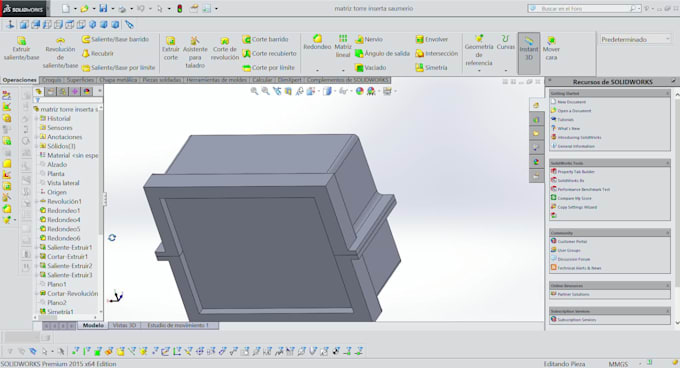Click the Rebuild traffic light icon
The width and height of the screenshot is (680, 368).
coord(180,9)
